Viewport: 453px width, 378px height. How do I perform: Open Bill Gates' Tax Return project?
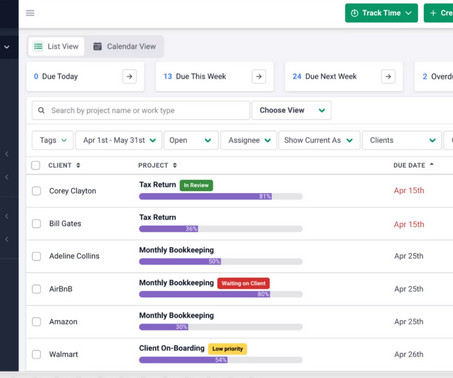tap(158, 217)
